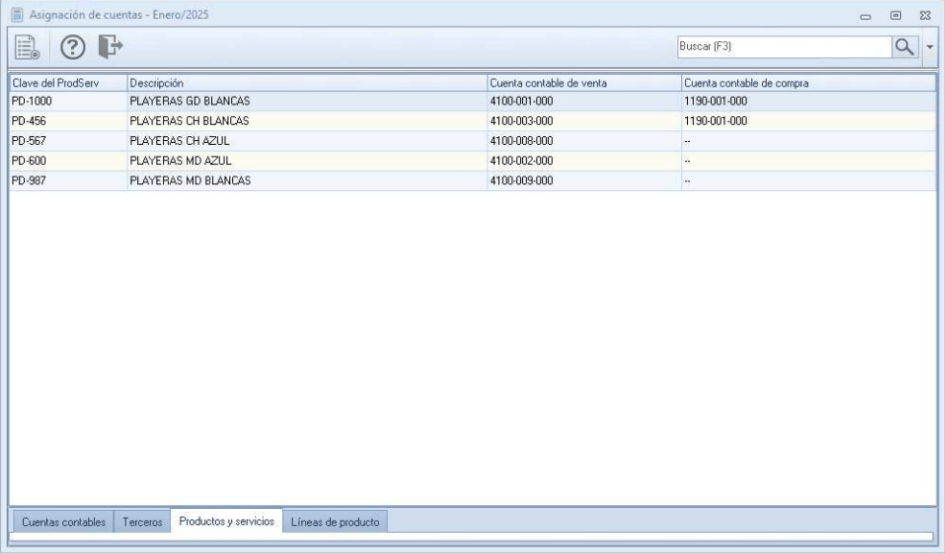Screen dimensions: 945x554
Task: Select the PD-1000 product key cell
Action: click(x=68, y=101)
